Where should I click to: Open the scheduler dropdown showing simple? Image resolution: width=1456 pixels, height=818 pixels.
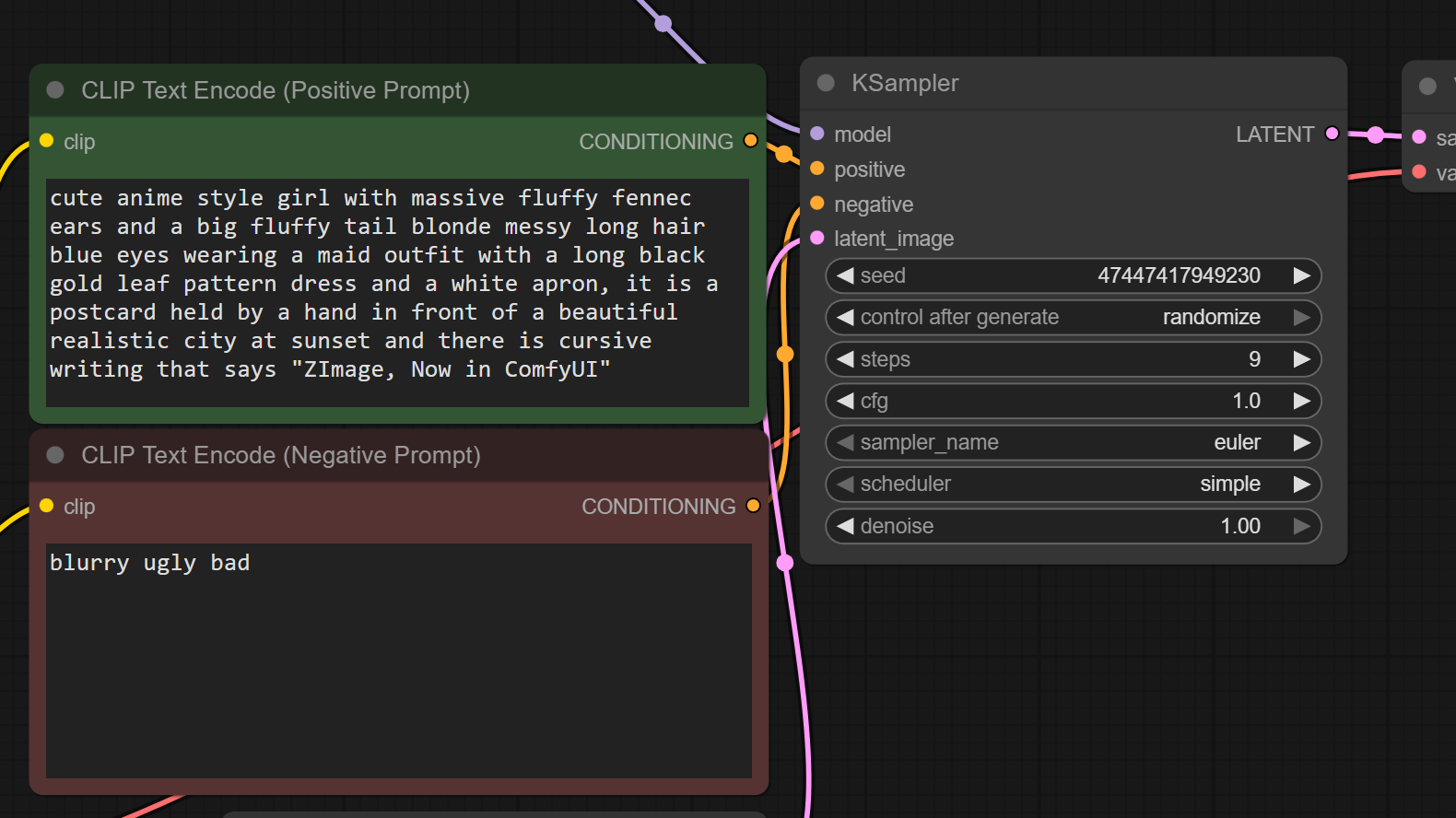pyautogui.click(x=1074, y=484)
